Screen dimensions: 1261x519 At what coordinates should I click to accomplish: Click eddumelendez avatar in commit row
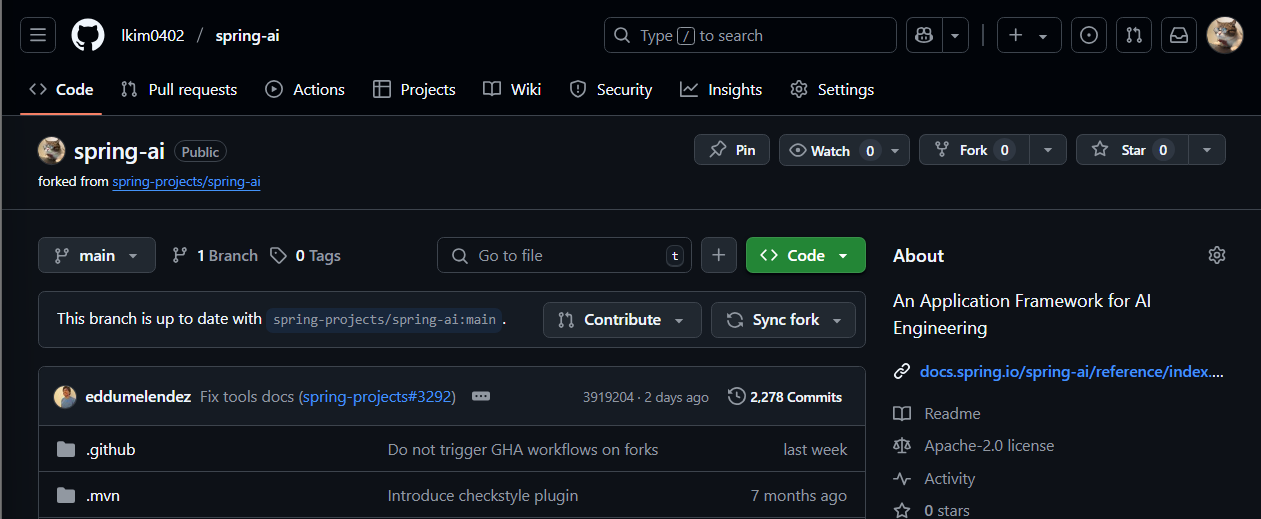click(x=65, y=397)
